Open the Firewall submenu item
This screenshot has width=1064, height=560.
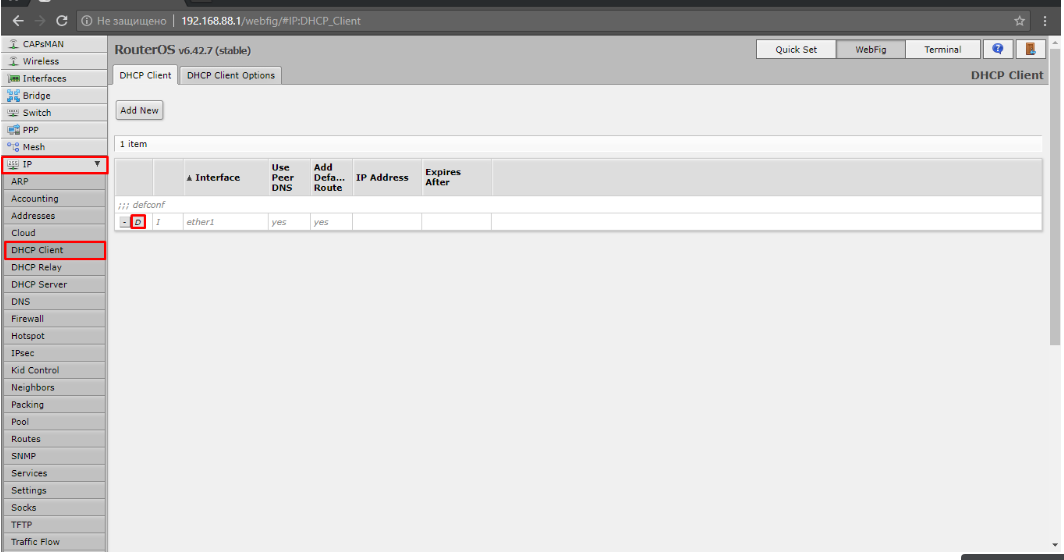[x=54, y=318]
